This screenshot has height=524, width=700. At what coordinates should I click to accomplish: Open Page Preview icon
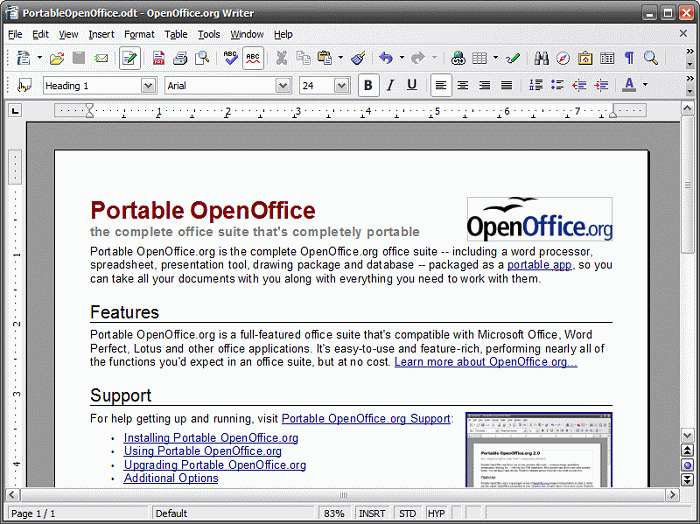[202, 58]
